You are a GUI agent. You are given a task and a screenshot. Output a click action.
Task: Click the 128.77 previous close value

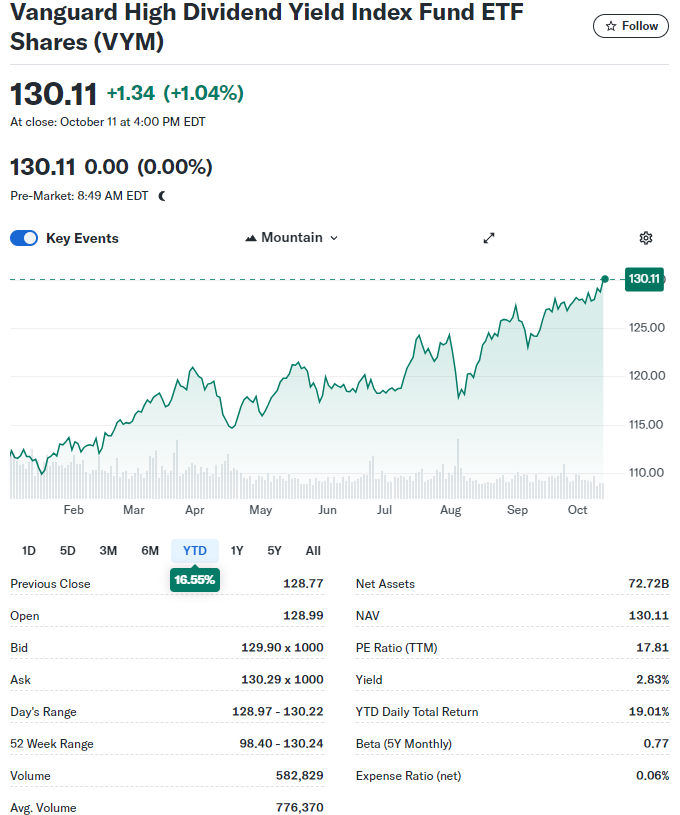pos(303,583)
